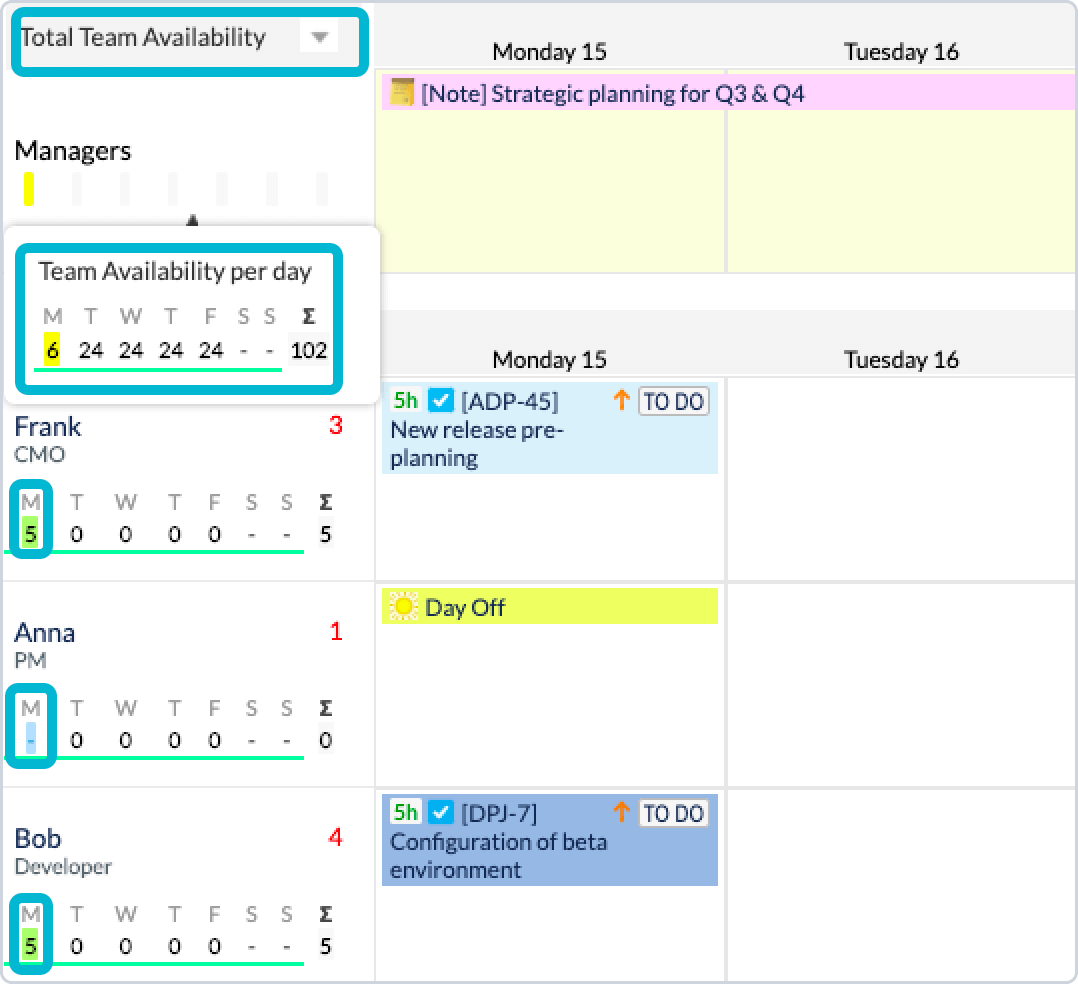Image resolution: width=1078 pixels, height=984 pixels.
Task: Click the yellow Monday bar under Managers
Action: pos(29,188)
